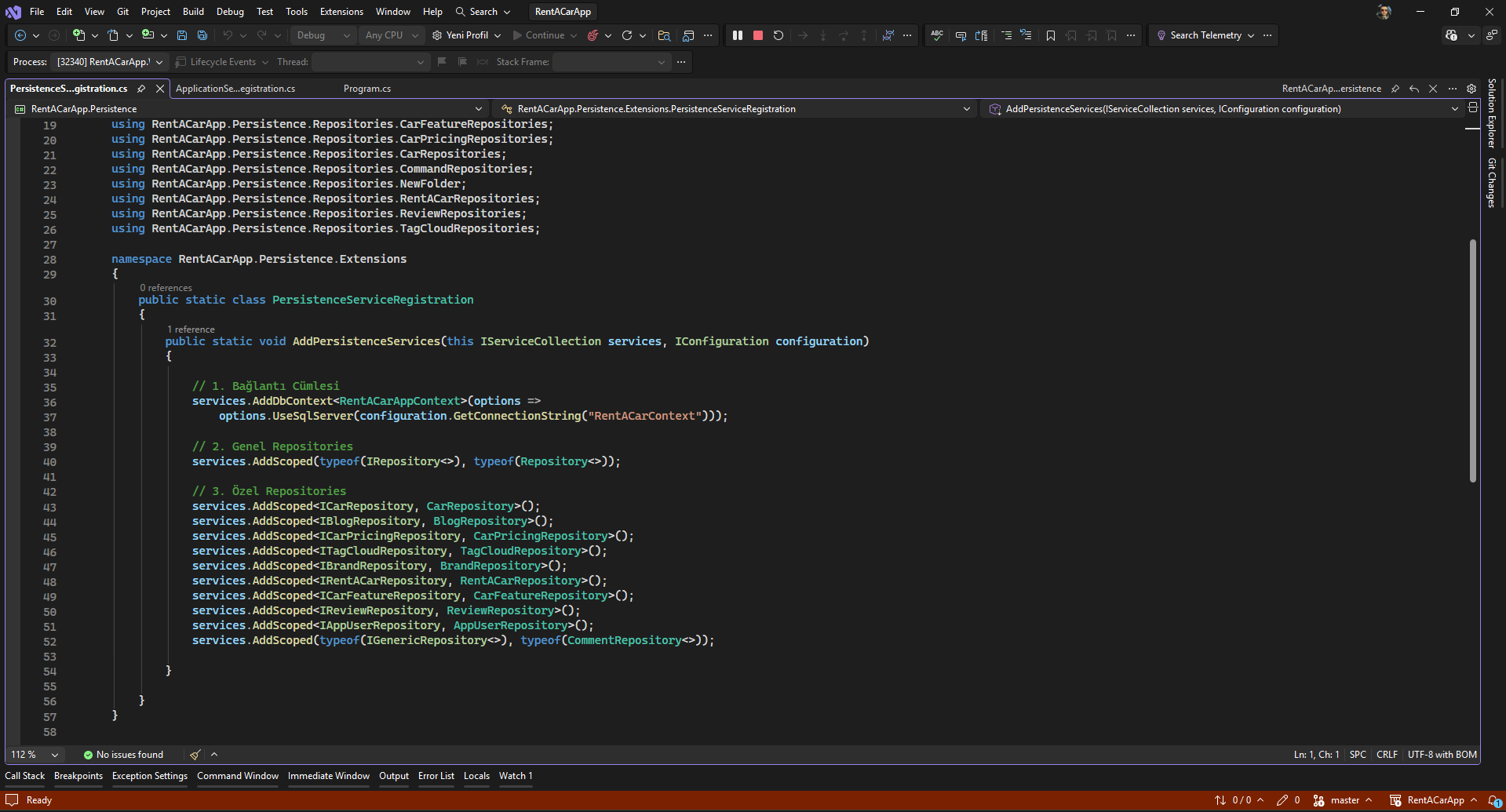Viewport: 1506px width, 812px height.
Task: Open Find in Files icon
Action: [x=664, y=35]
